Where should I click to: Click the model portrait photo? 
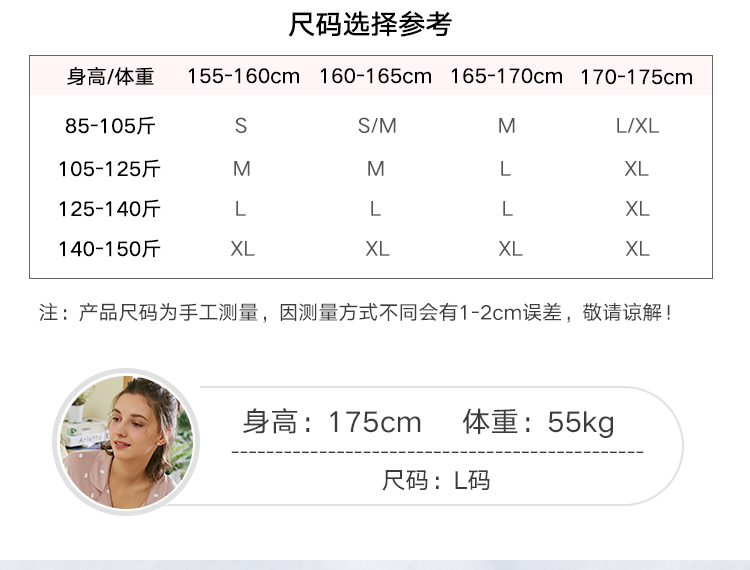[x=126, y=442]
